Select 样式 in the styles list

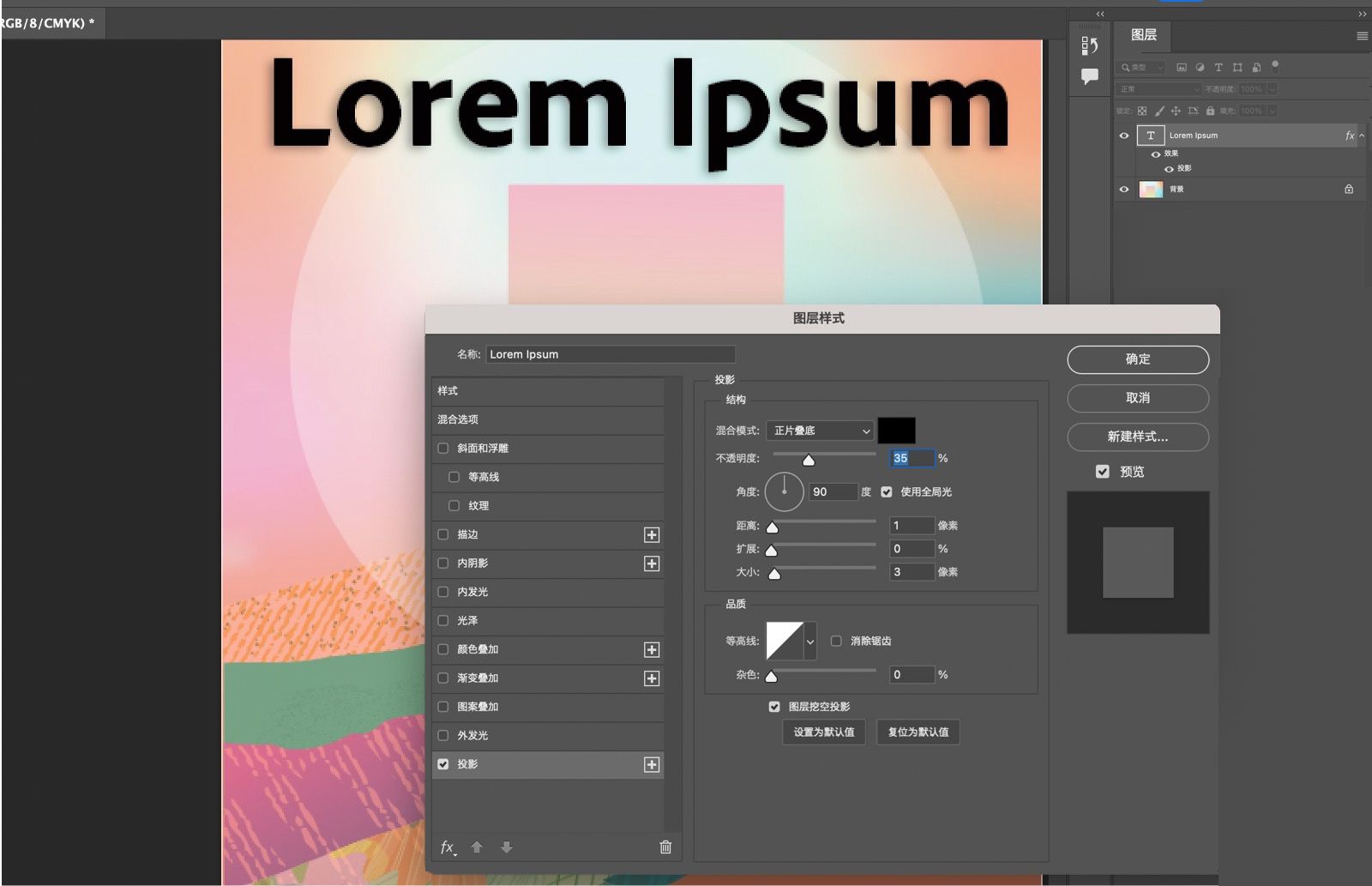(549, 391)
